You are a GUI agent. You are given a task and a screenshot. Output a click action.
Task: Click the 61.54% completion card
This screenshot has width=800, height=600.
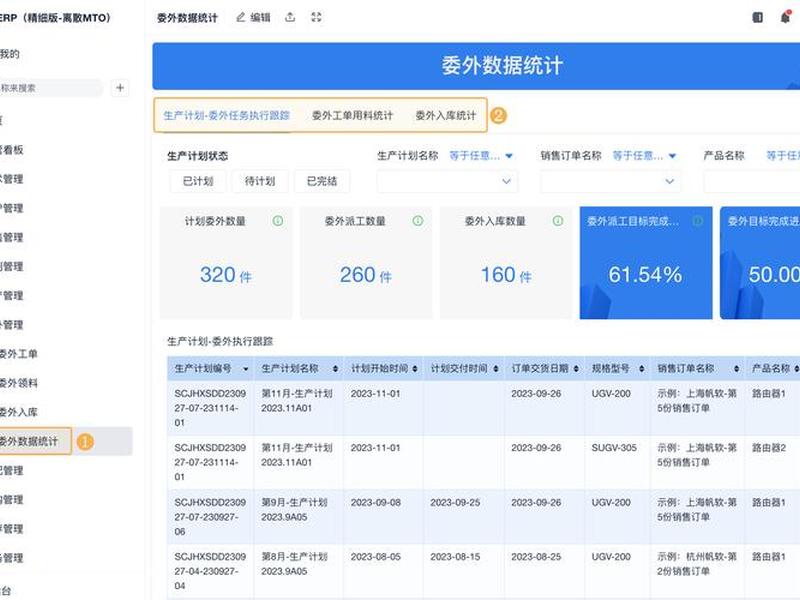pos(646,263)
